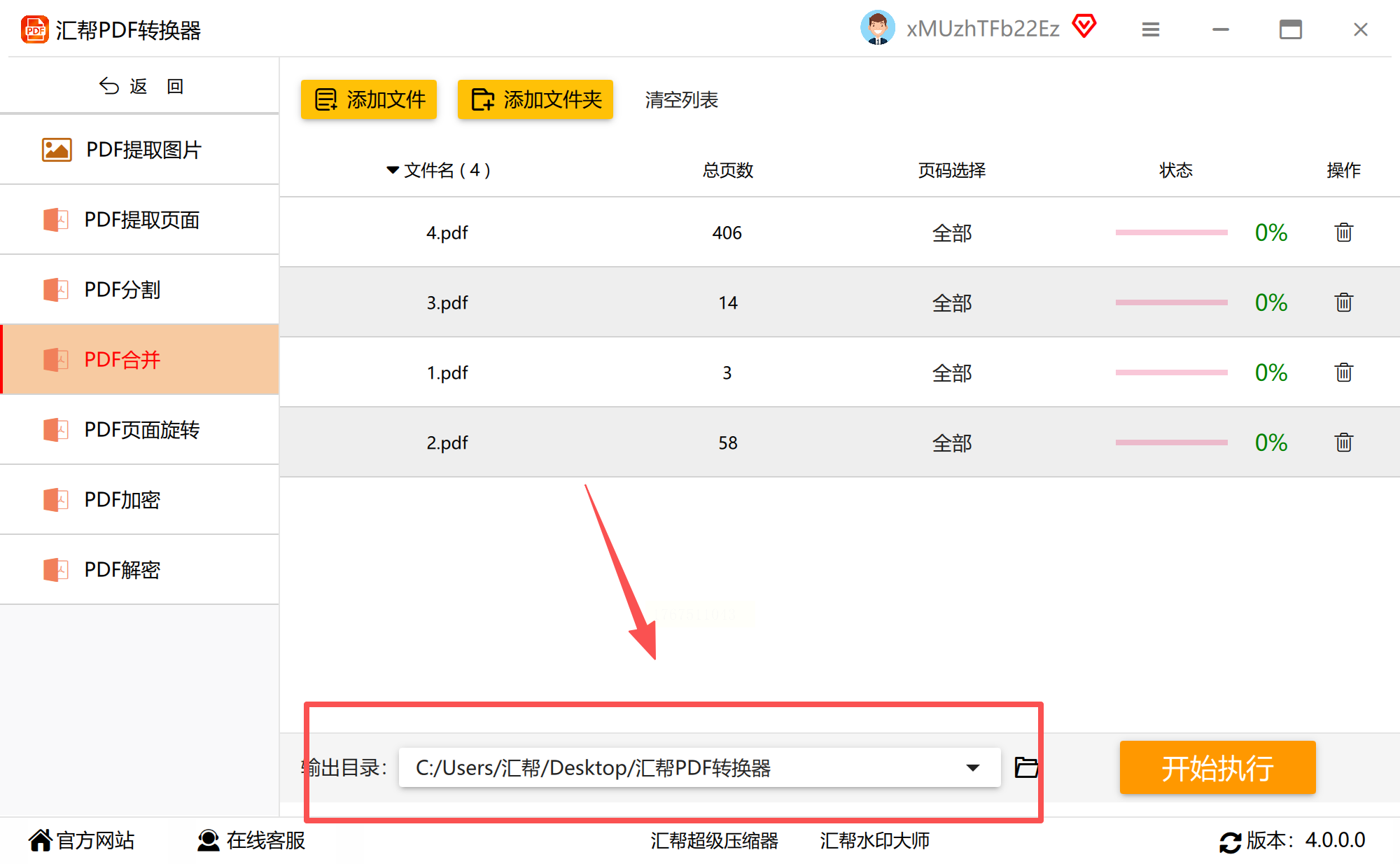The image size is (1400, 864).
Task: Click the trash icon for 1.pdf
Action: point(1343,372)
